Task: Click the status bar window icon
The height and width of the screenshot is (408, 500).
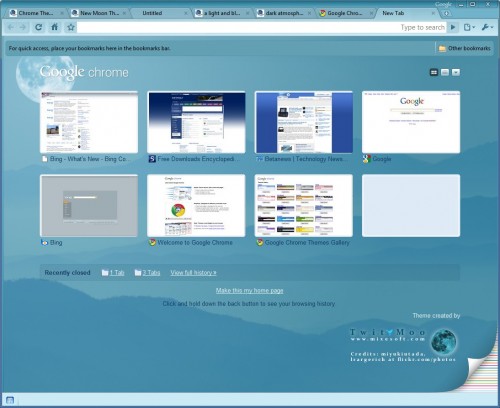Action: [10, 400]
